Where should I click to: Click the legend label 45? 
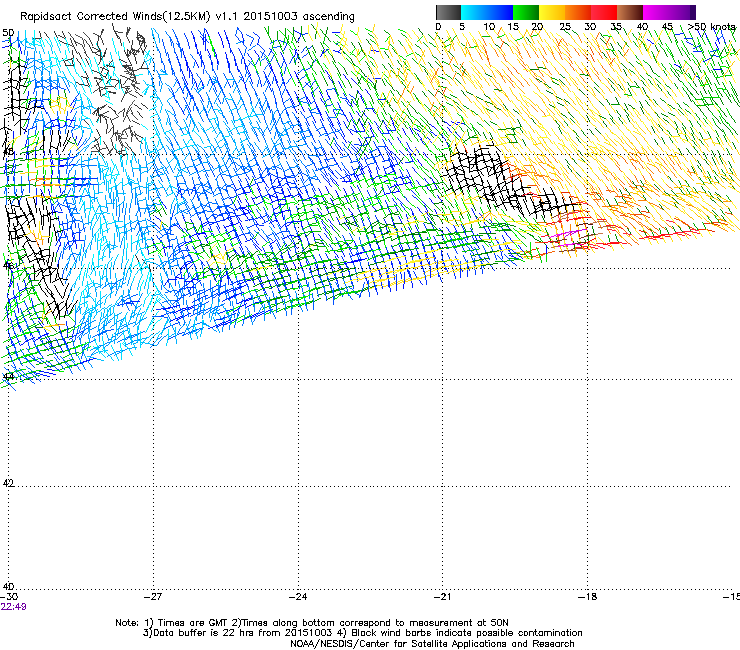pyautogui.click(x=667, y=27)
